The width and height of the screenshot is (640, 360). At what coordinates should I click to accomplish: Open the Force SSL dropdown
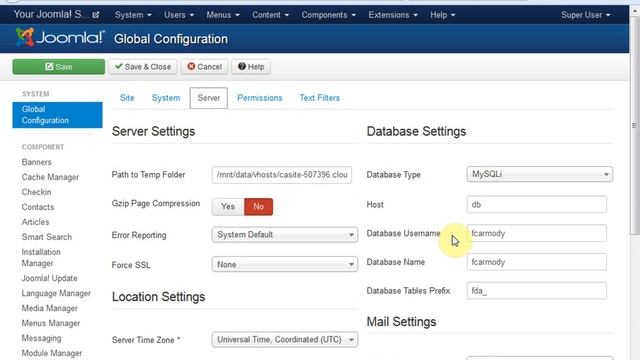(285, 264)
